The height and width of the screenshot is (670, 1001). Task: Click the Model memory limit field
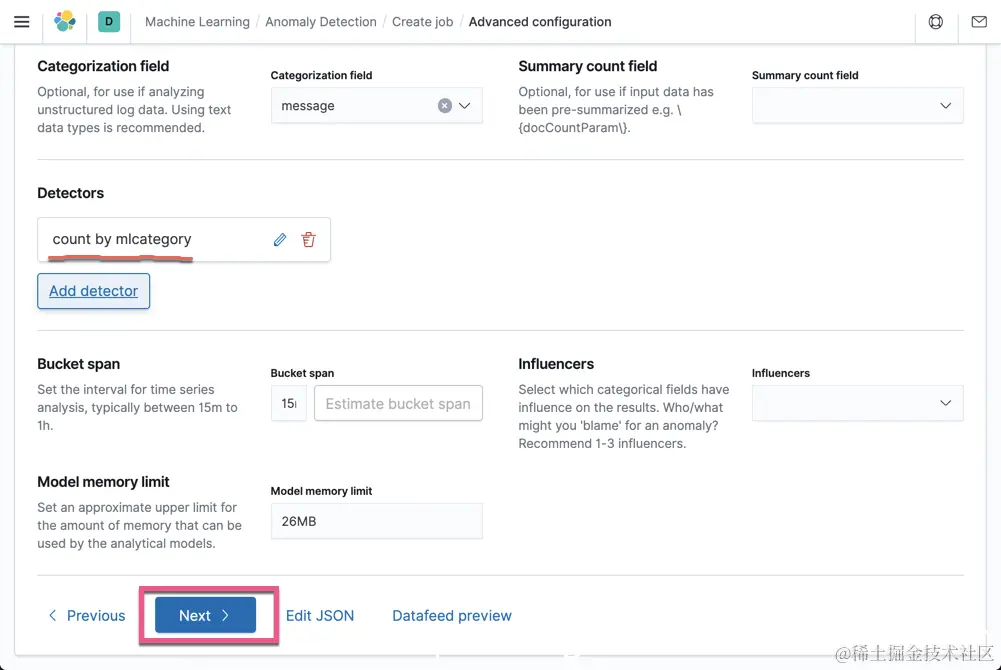376,521
